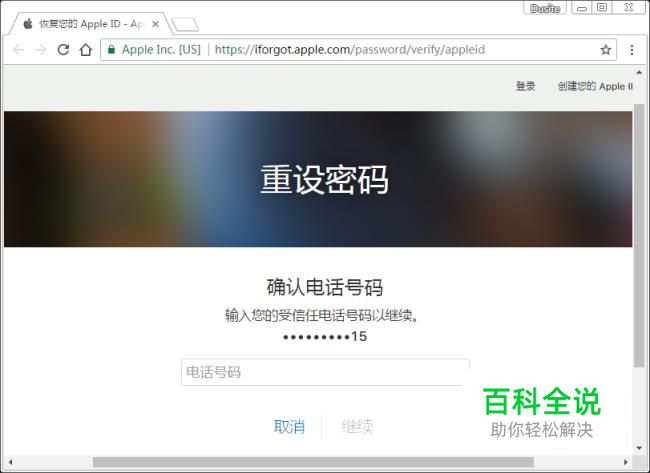Click the 确认电话号码 heading
This screenshot has width=650, height=473.
(325, 287)
